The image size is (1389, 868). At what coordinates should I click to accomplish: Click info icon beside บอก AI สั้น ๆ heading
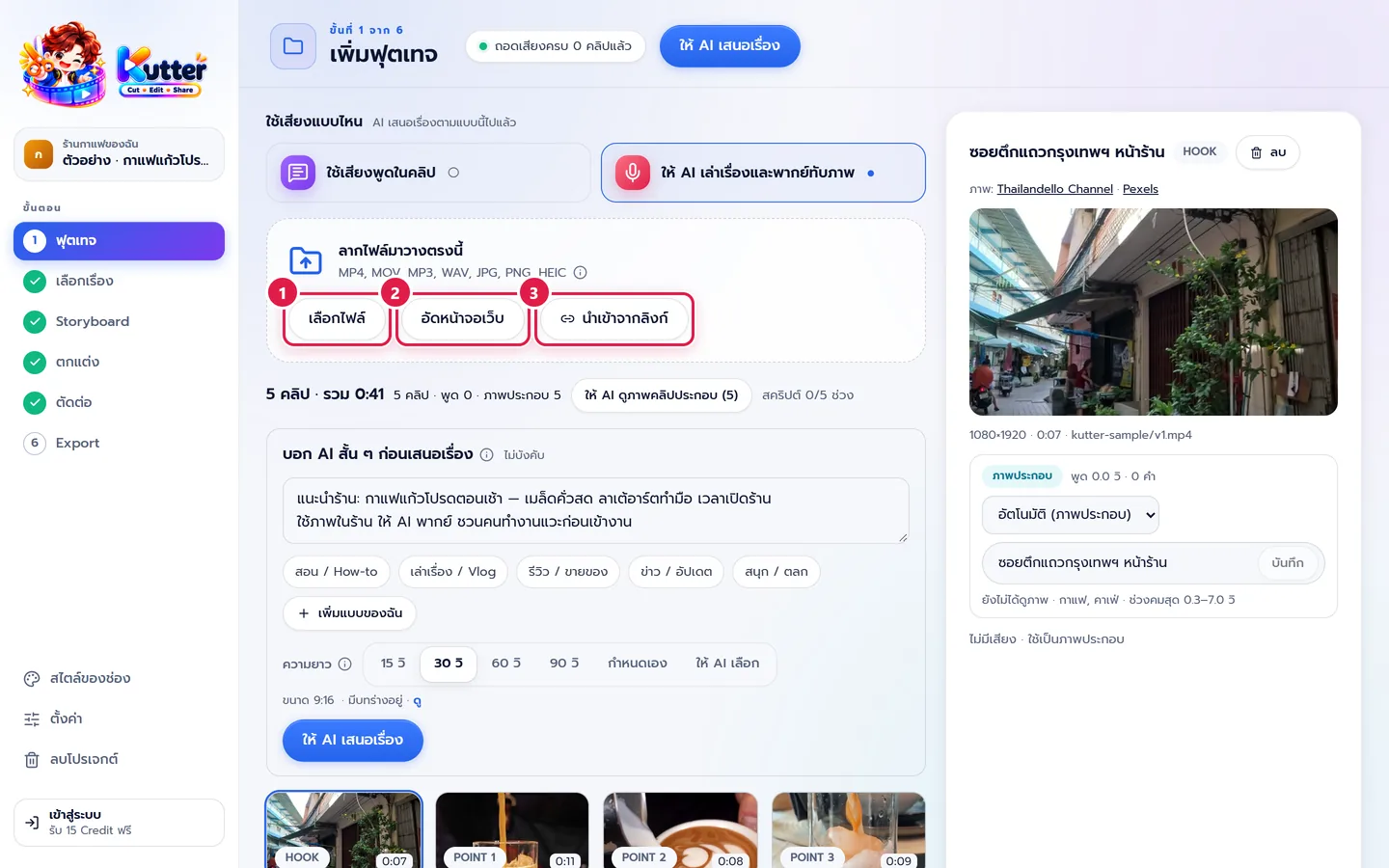486,454
